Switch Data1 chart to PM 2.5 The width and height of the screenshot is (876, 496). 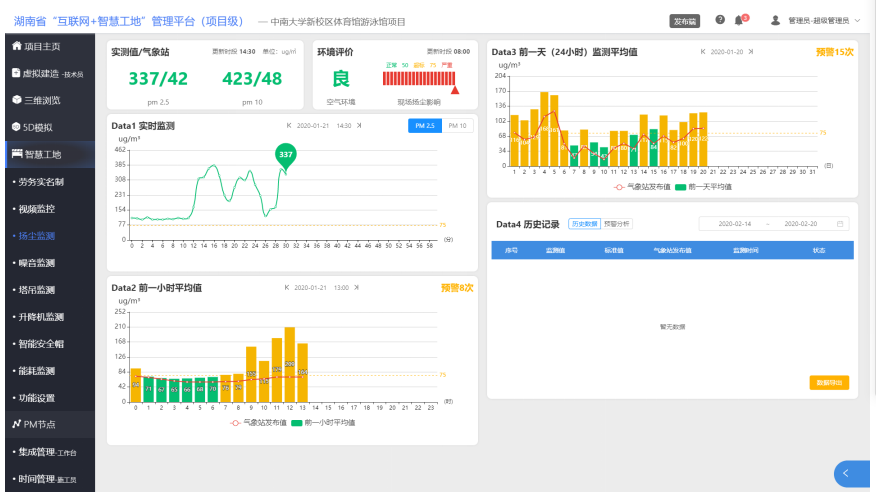pos(424,126)
